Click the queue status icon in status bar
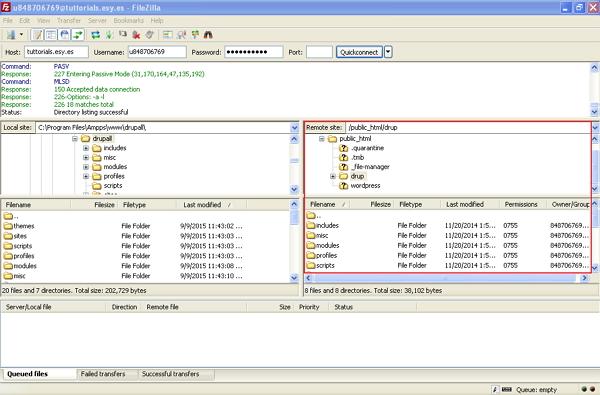The image size is (600, 395). coord(507,389)
